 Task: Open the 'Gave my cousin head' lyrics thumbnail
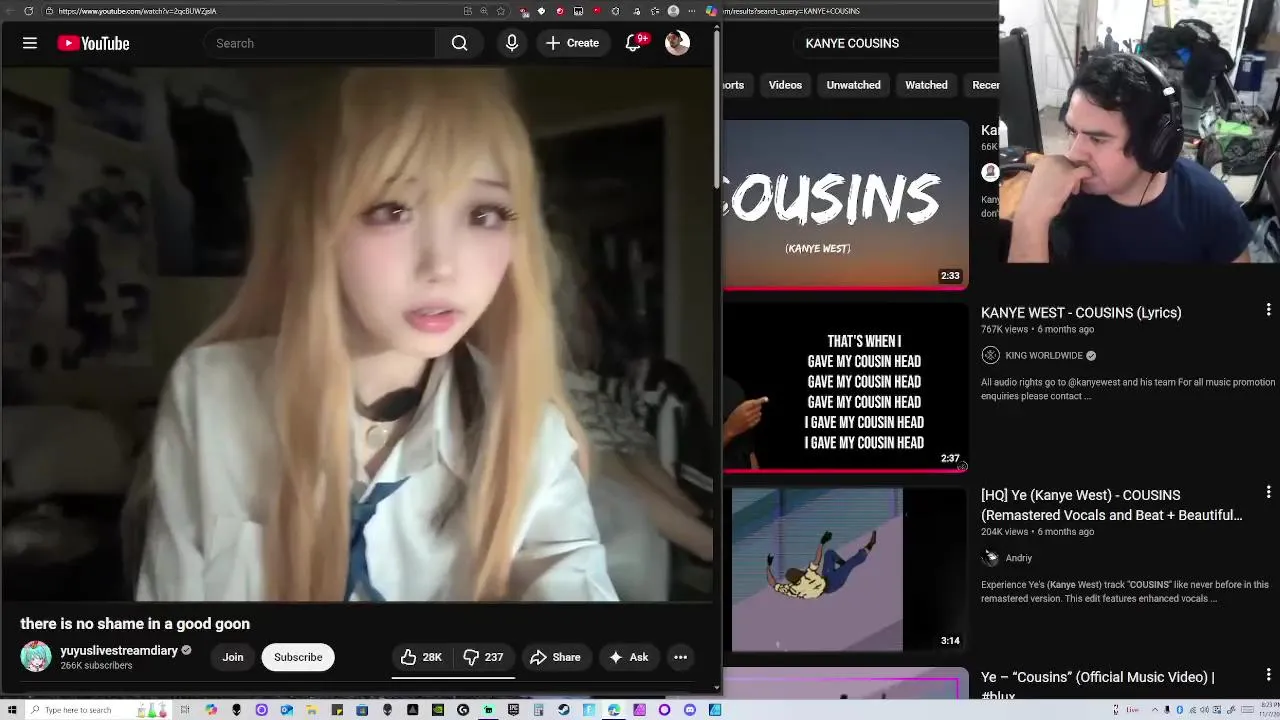pyautogui.click(x=846, y=387)
